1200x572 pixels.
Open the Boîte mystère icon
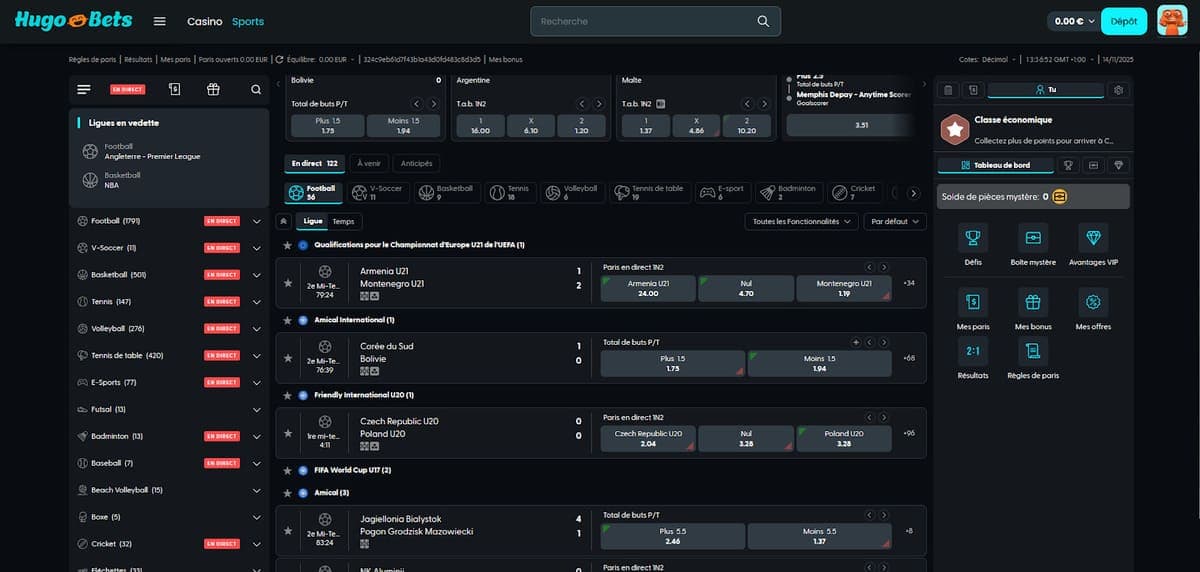(1033, 238)
